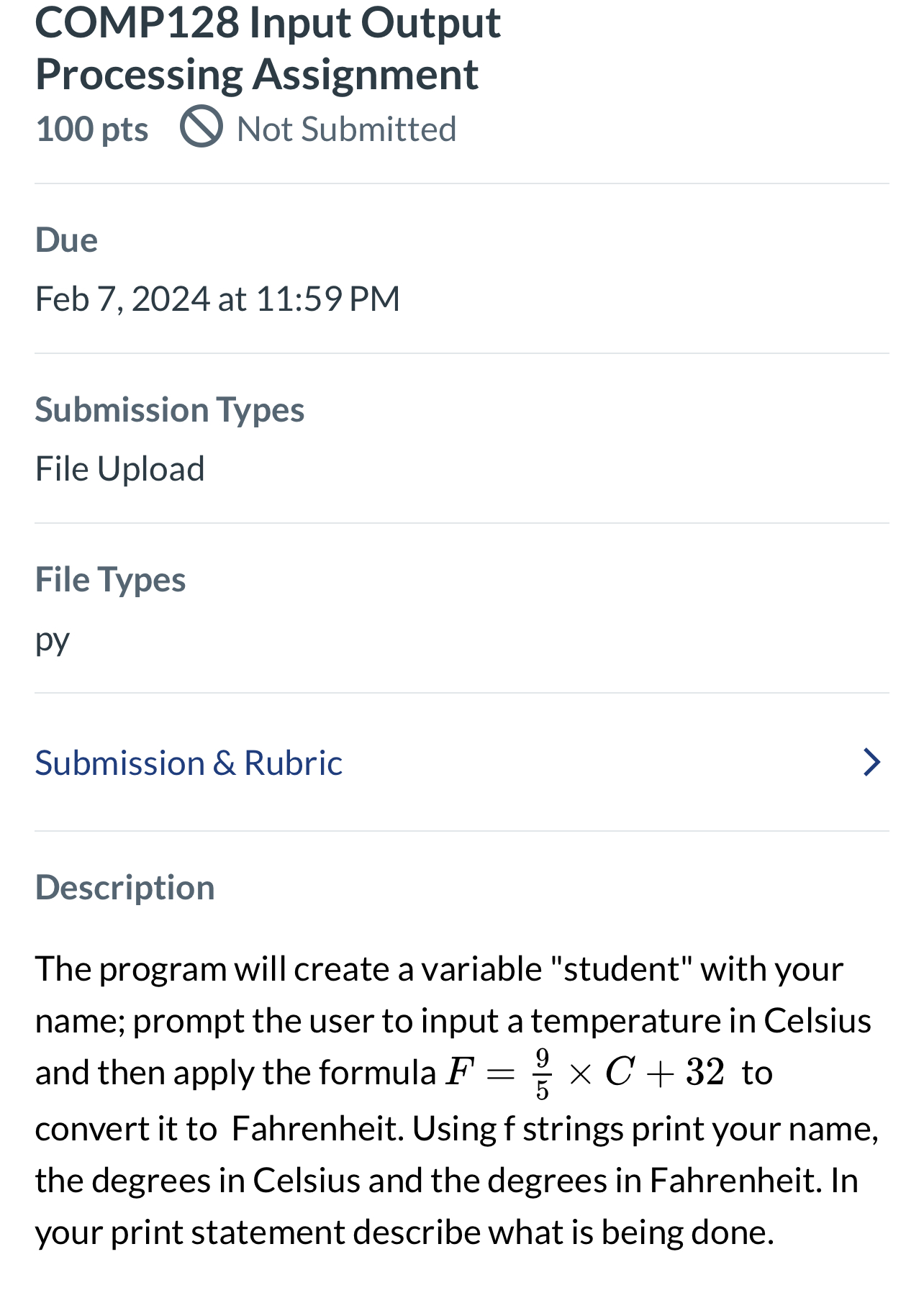
Task: Select the Feb 7, 2024 due date
Action: pyautogui.click(x=217, y=298)
